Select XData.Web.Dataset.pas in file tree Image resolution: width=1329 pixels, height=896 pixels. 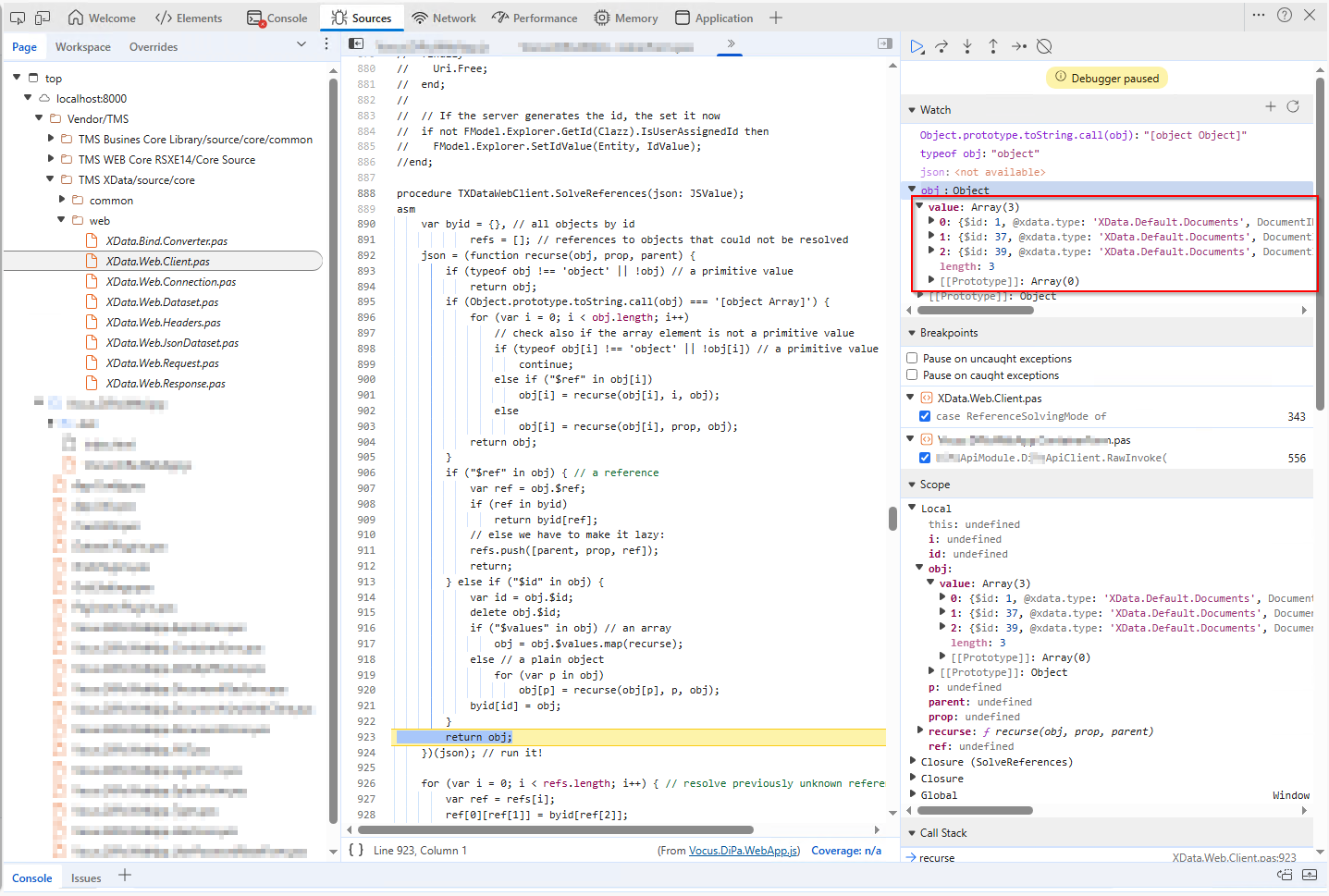tap(162, 302)
